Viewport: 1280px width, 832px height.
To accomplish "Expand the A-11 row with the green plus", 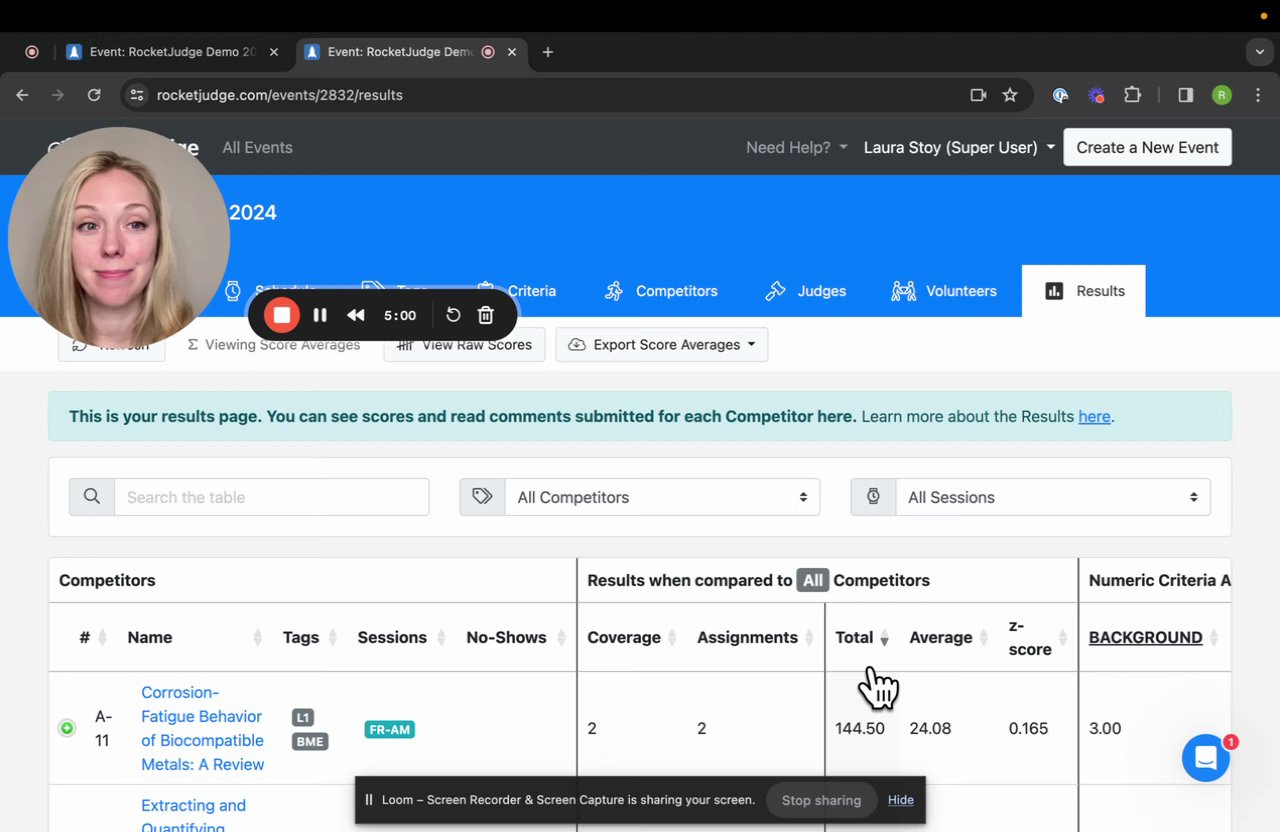I will point(67,728).
